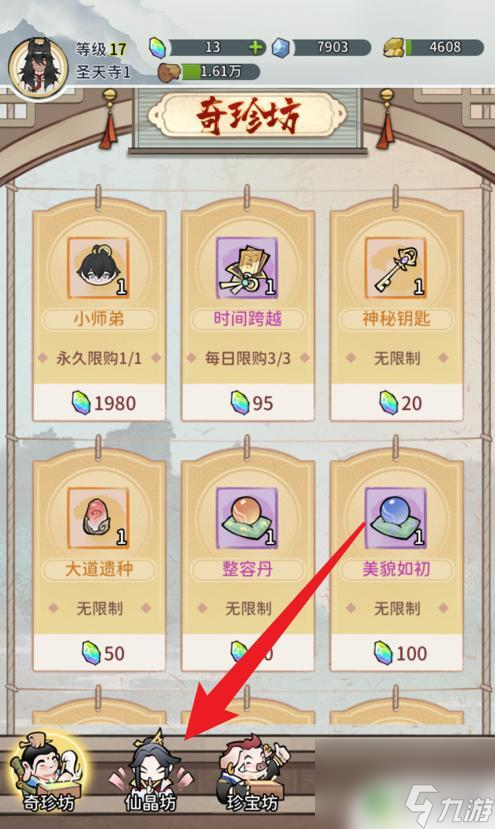This screenshot has width=495, height=829.
Task: Tap the blue crystal currency icon
Action: 281,48
